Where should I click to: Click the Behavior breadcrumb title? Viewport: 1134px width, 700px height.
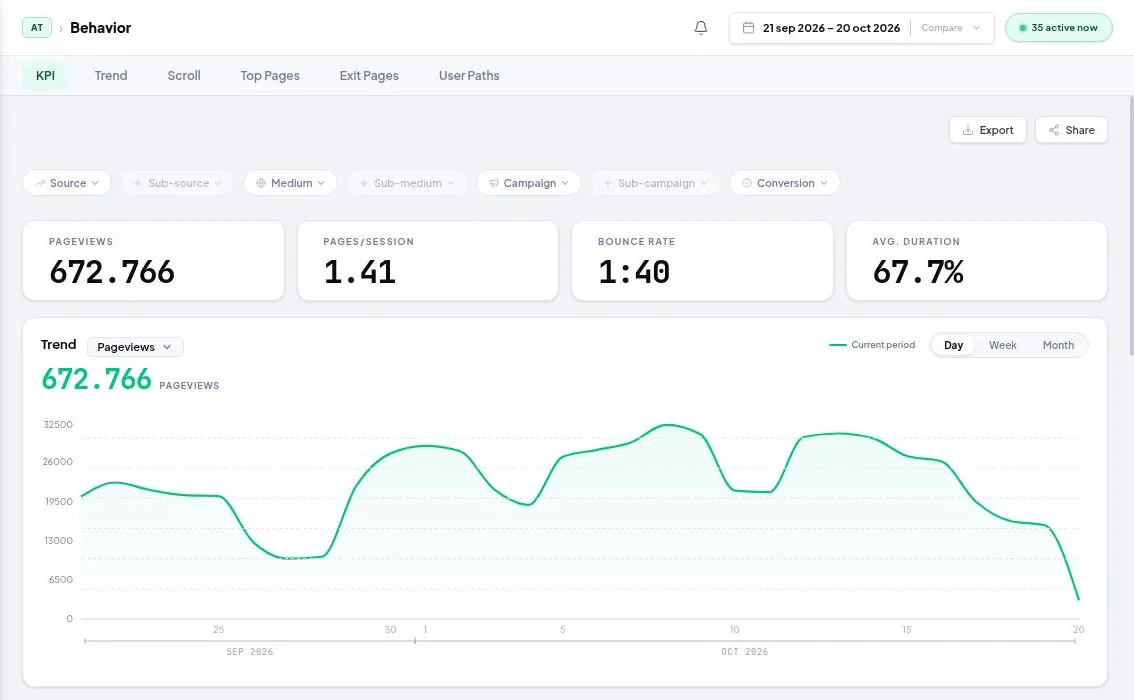pyautogui.click(x=101, y=27)
